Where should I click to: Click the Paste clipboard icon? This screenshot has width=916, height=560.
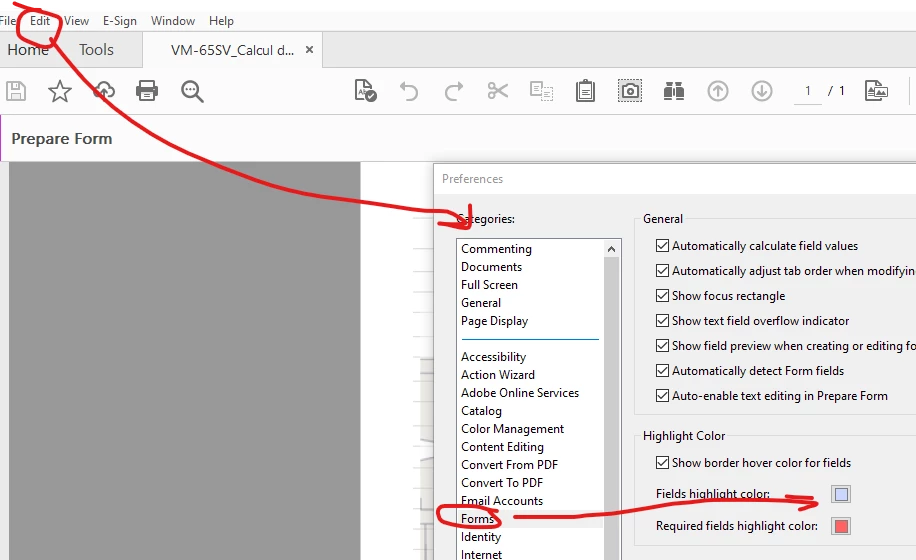click(x=585, y=91)
